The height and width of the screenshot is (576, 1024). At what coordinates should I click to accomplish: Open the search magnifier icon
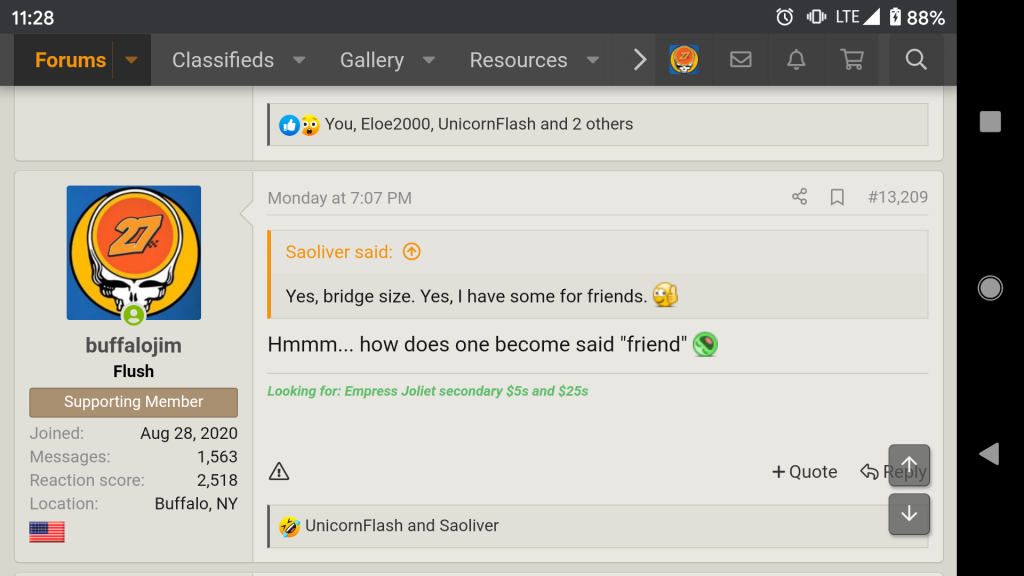916,59
